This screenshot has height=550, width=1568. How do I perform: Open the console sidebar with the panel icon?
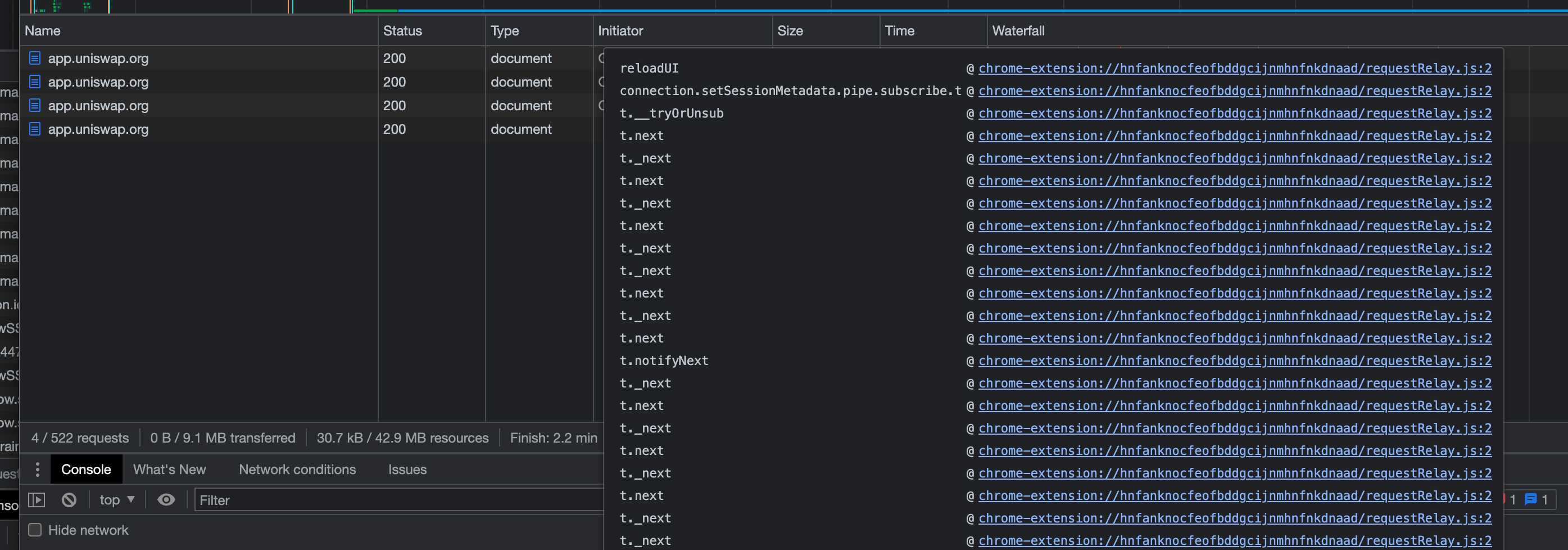(37, 499)
